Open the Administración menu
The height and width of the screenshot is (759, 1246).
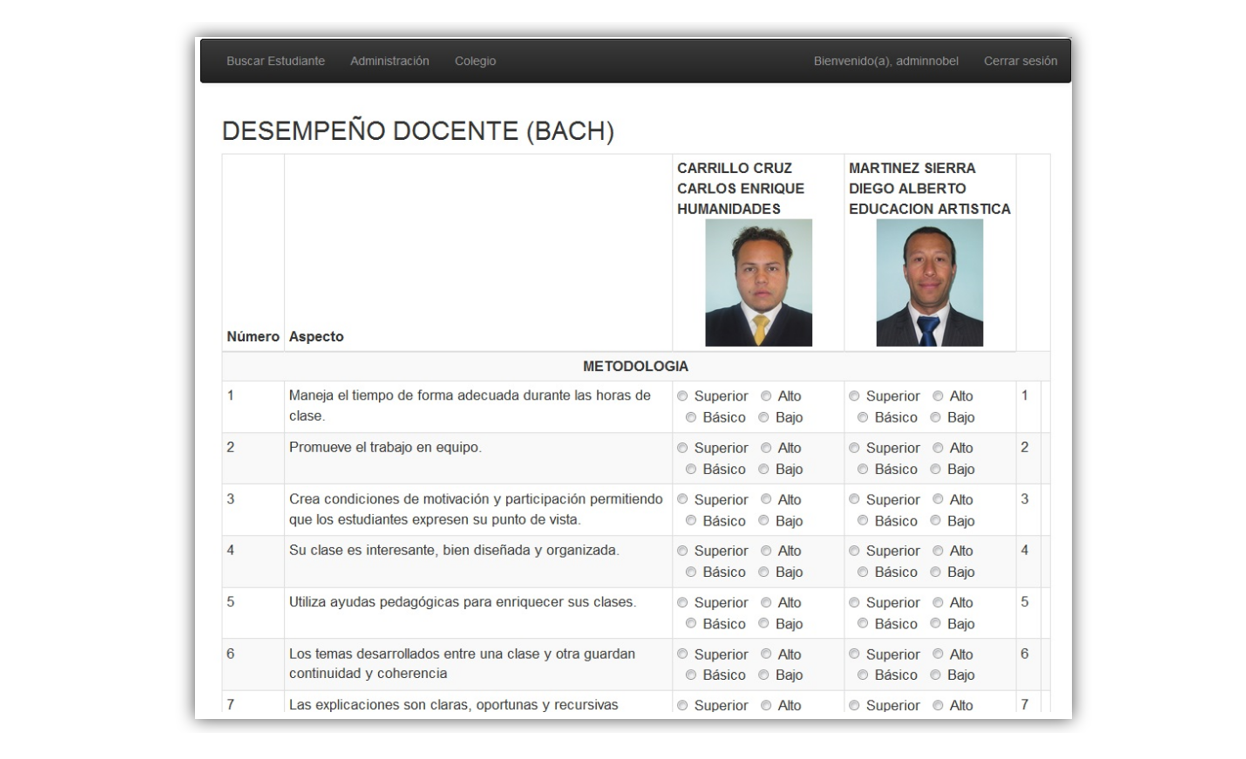point(389,61)
